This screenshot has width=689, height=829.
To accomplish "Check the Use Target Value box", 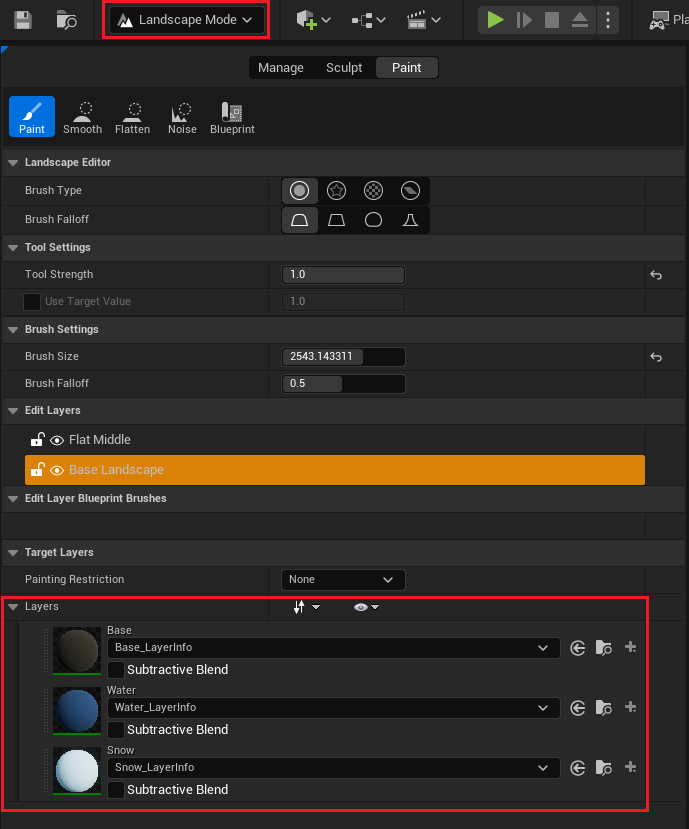I will [x=32, y=302].
